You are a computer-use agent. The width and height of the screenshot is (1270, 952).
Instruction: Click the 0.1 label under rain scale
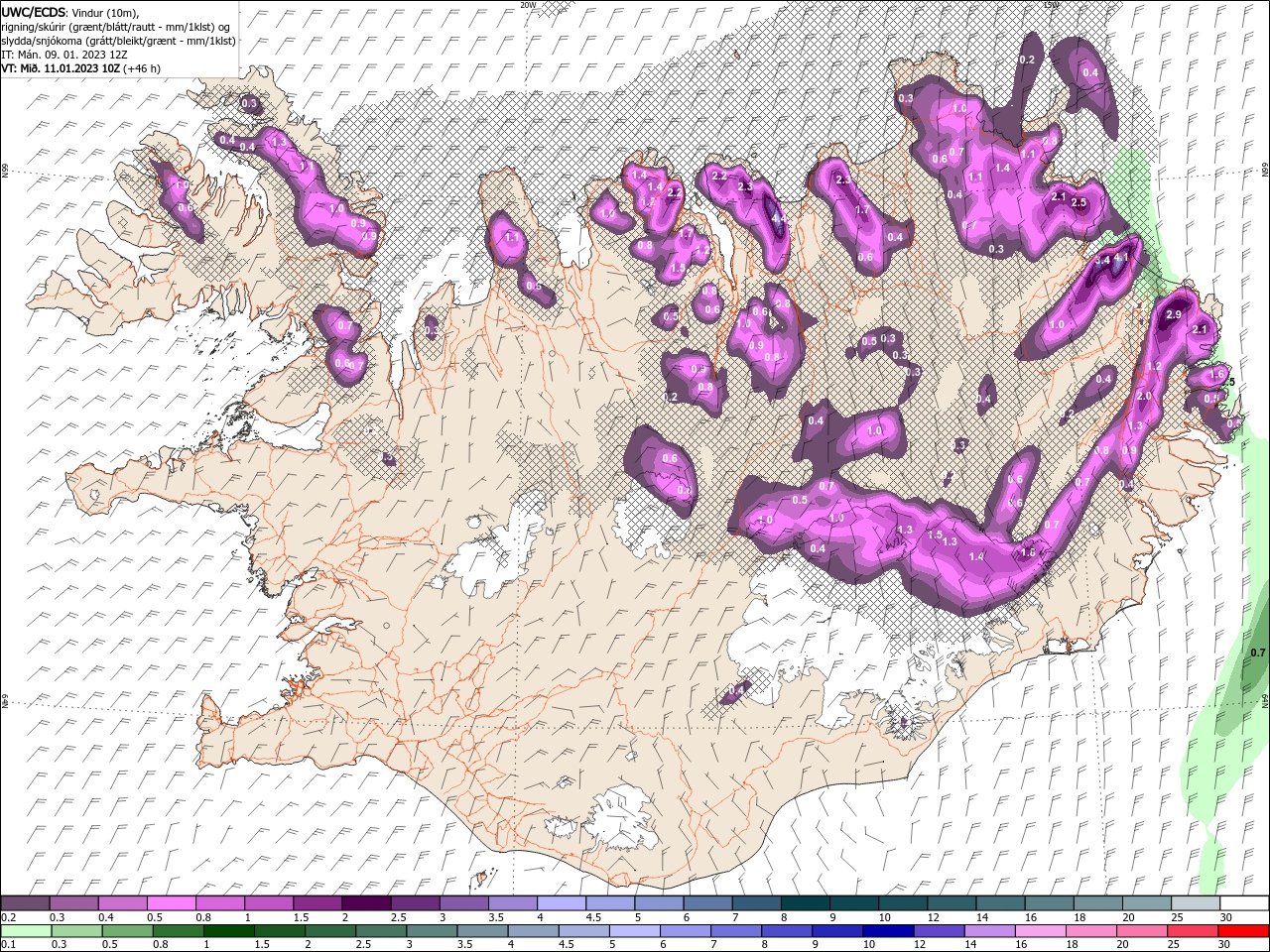click(8, 945)
